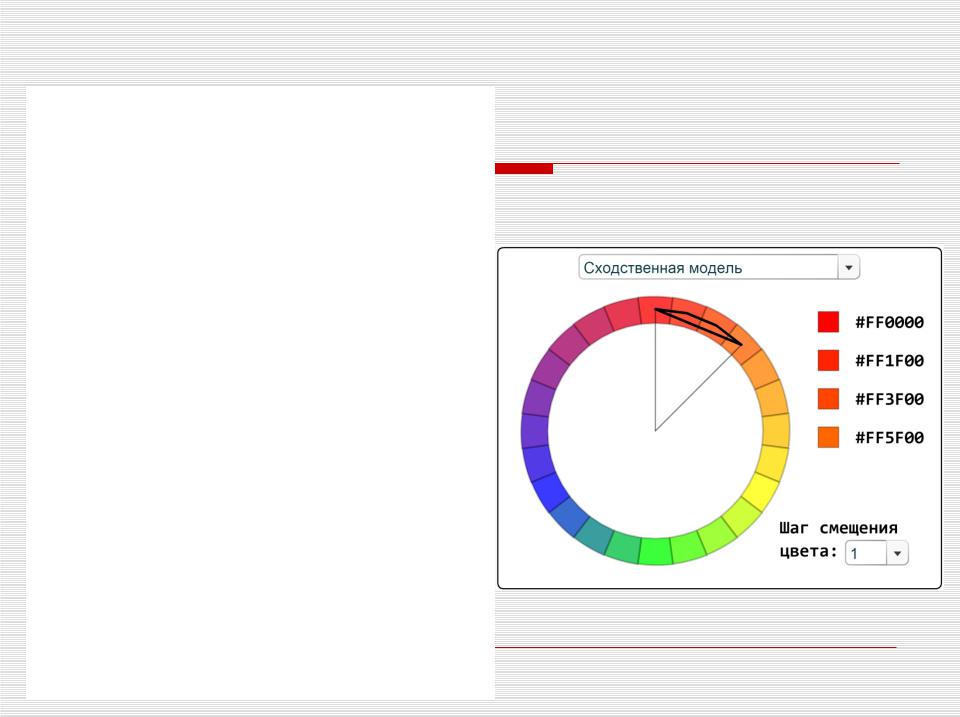Viewport: 960px width, 717px height.
Task: Select the #FF5F00 hex code text
Action: (x=890, y=438)
